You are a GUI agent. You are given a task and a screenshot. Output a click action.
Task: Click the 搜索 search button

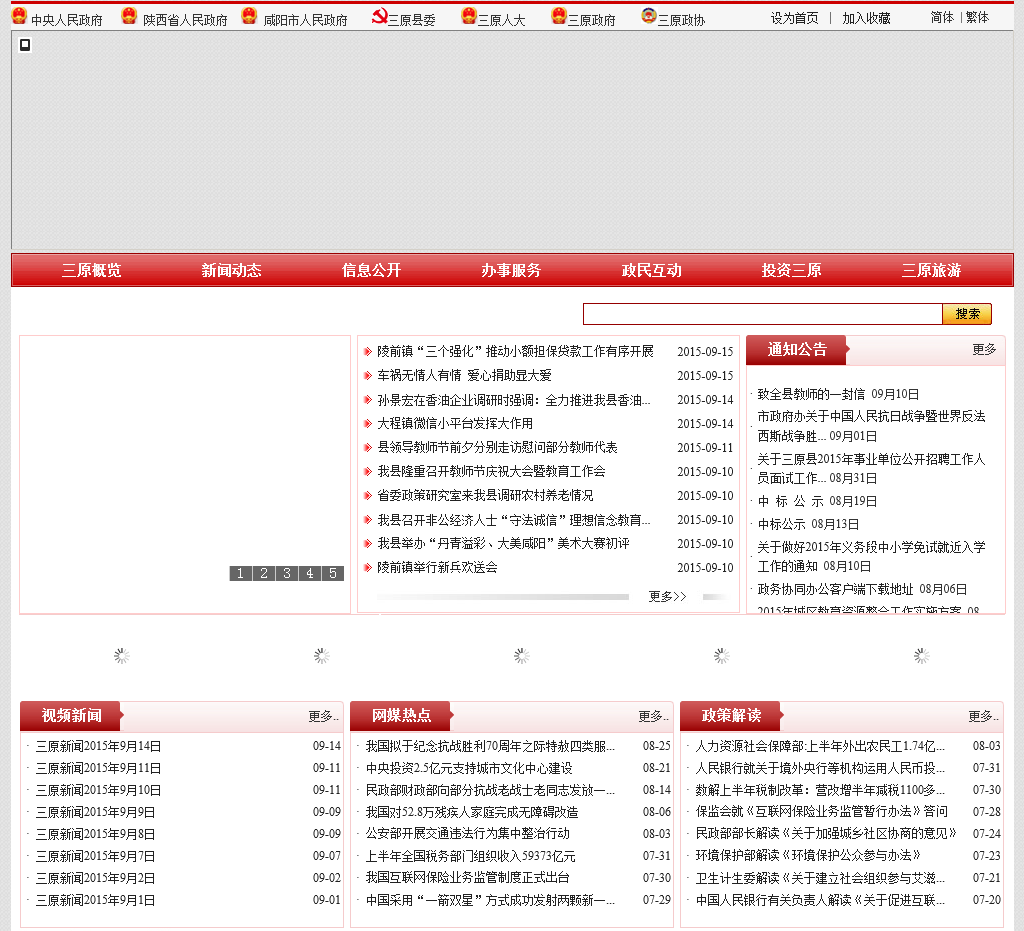pos(967,314)
